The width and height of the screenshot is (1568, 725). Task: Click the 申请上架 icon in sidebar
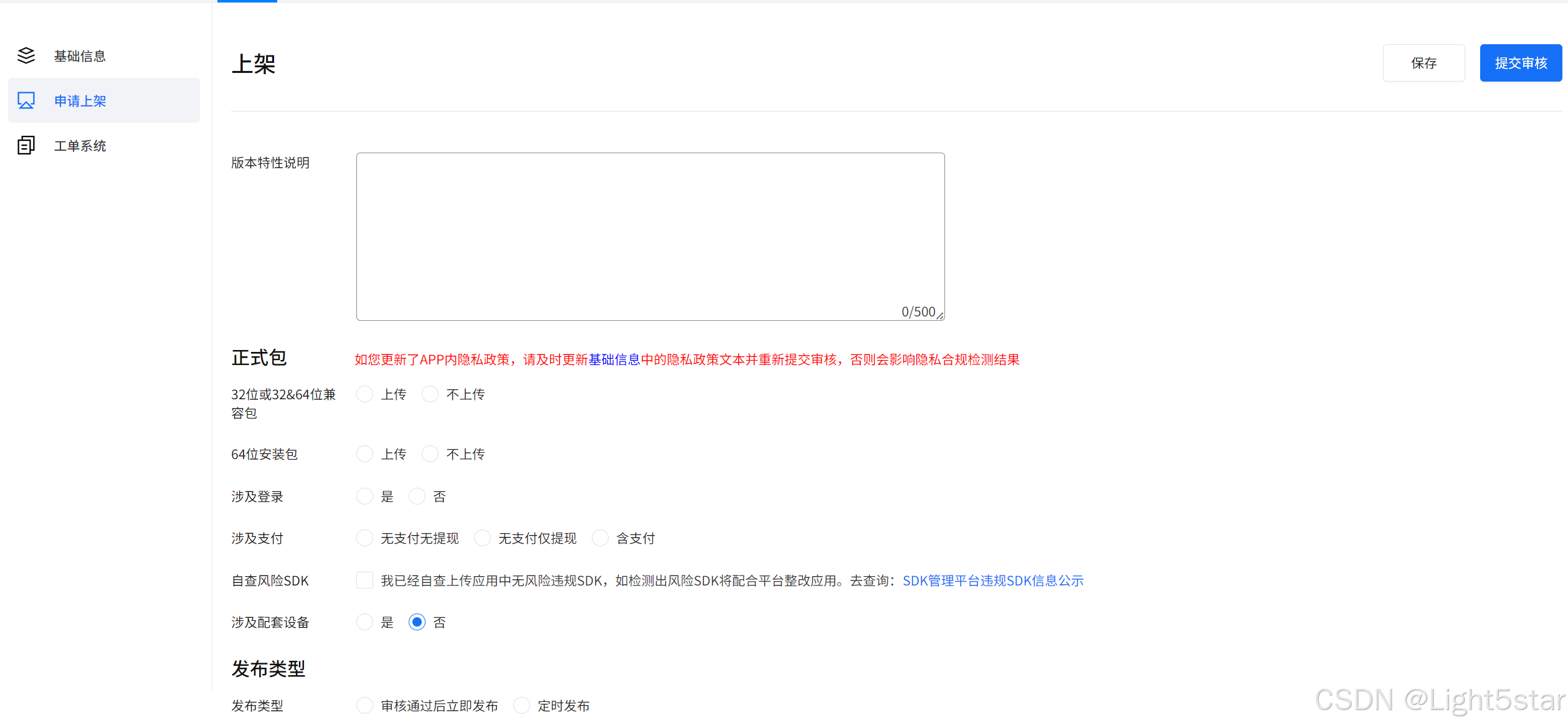click(x=26, y=101)
